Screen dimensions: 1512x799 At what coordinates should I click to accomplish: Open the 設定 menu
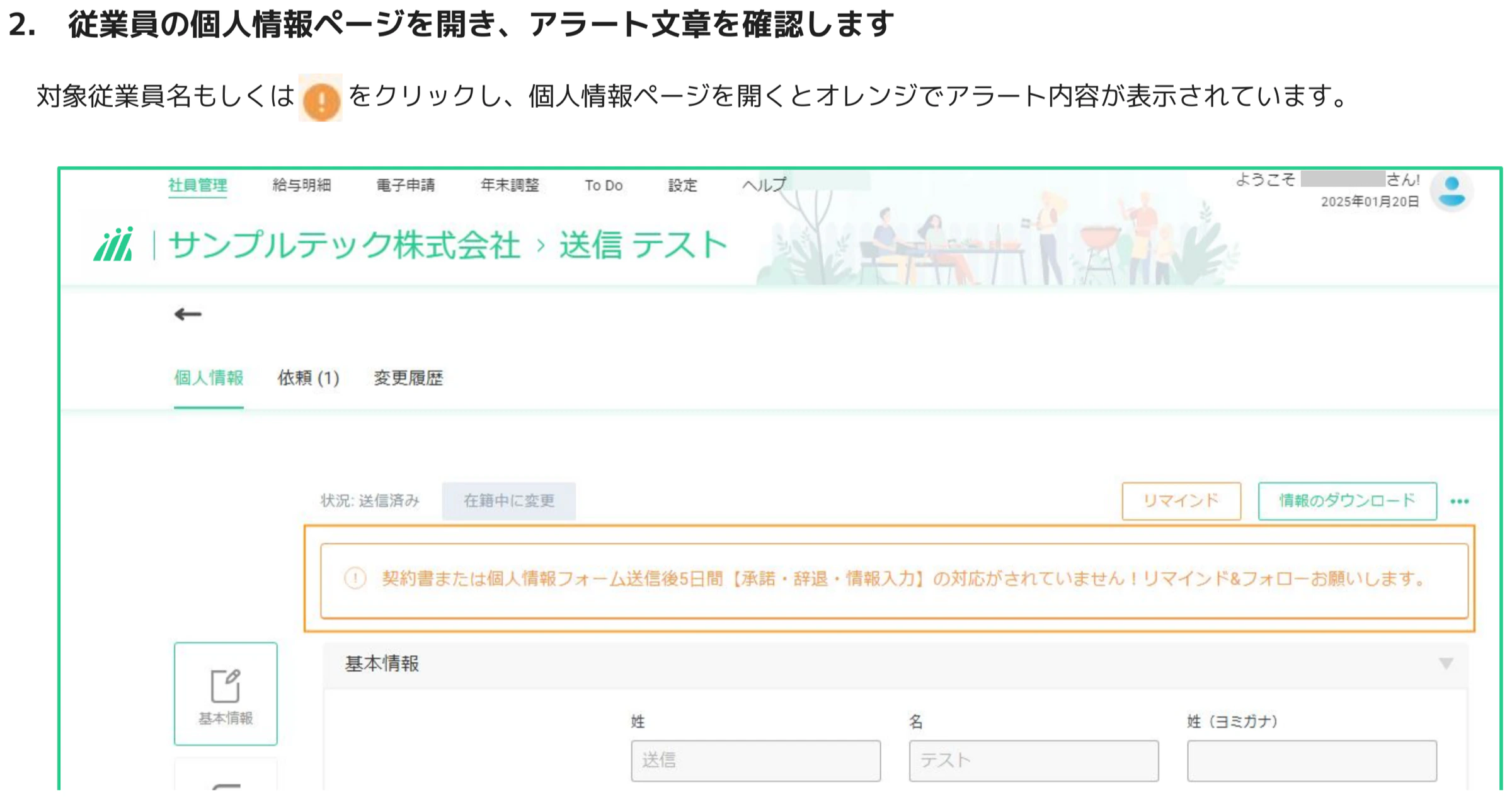tap(683, 185)
